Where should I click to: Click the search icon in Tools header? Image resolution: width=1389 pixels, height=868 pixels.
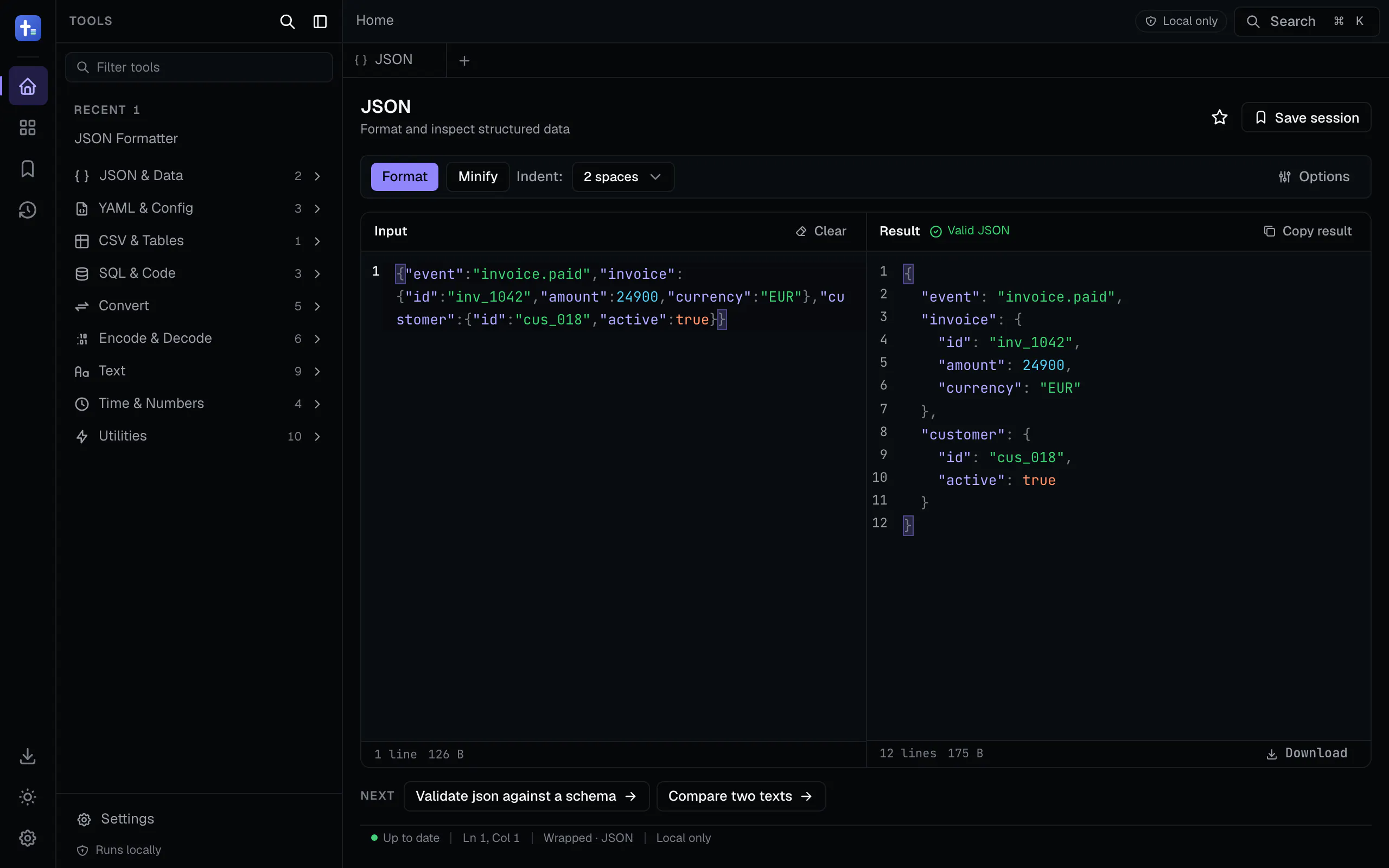click(x=287, y=22)
